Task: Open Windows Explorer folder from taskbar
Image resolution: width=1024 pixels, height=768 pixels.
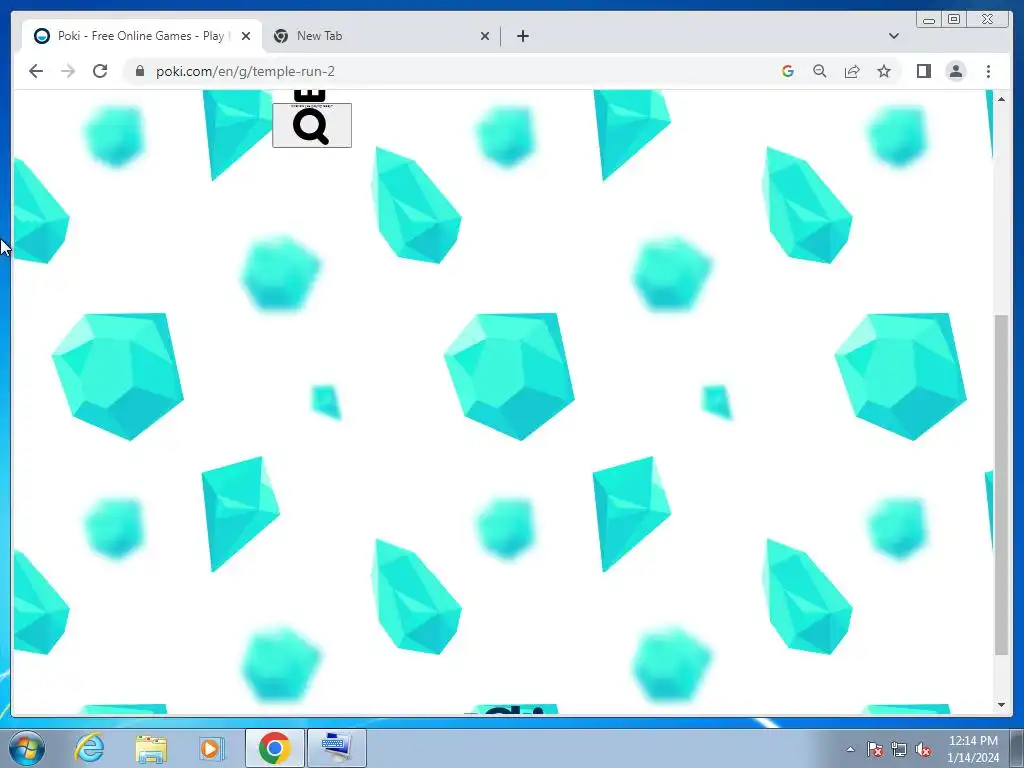Action: (x=151, y=748)
